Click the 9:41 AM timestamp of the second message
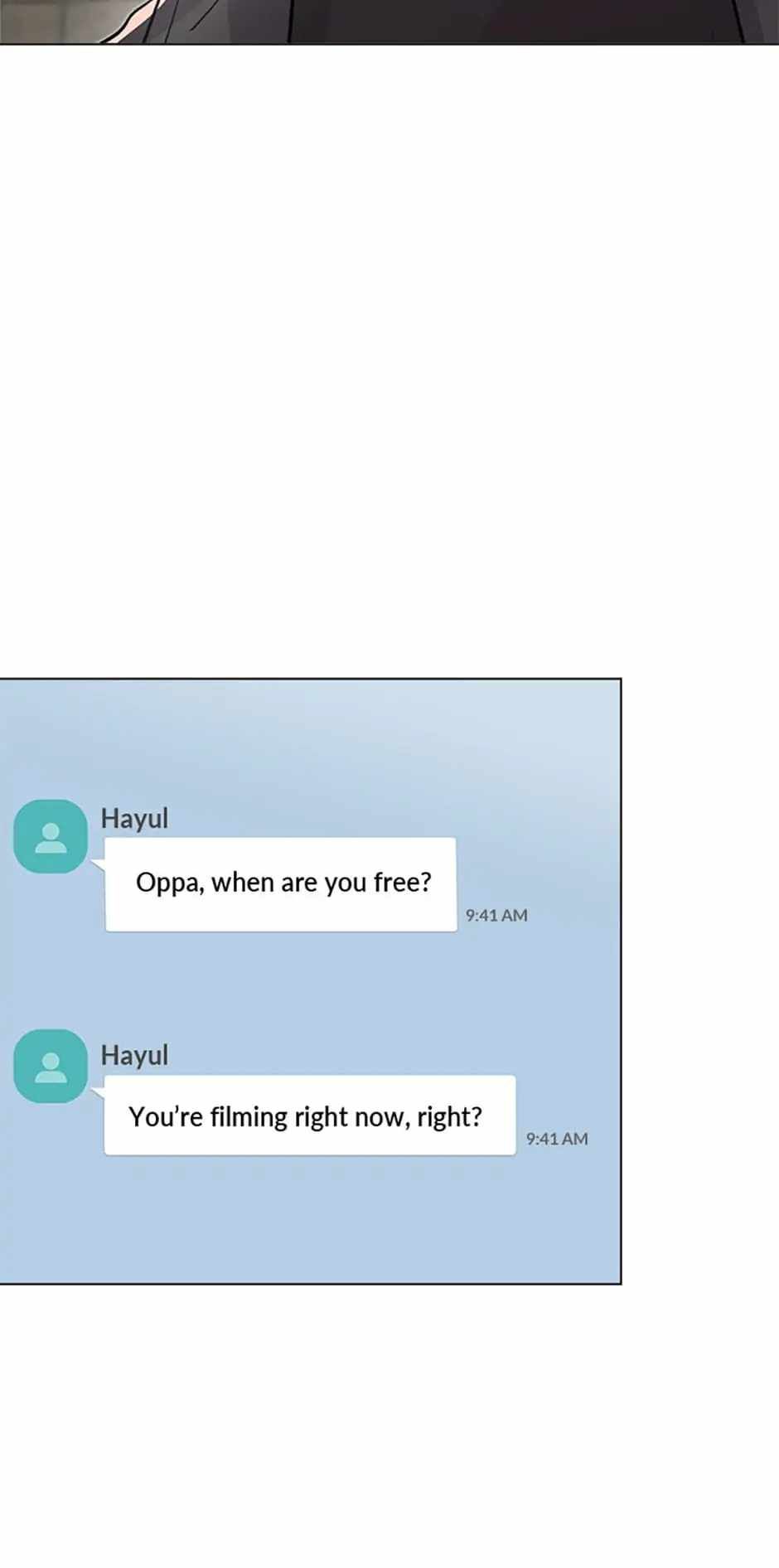 pos(557,1139)
